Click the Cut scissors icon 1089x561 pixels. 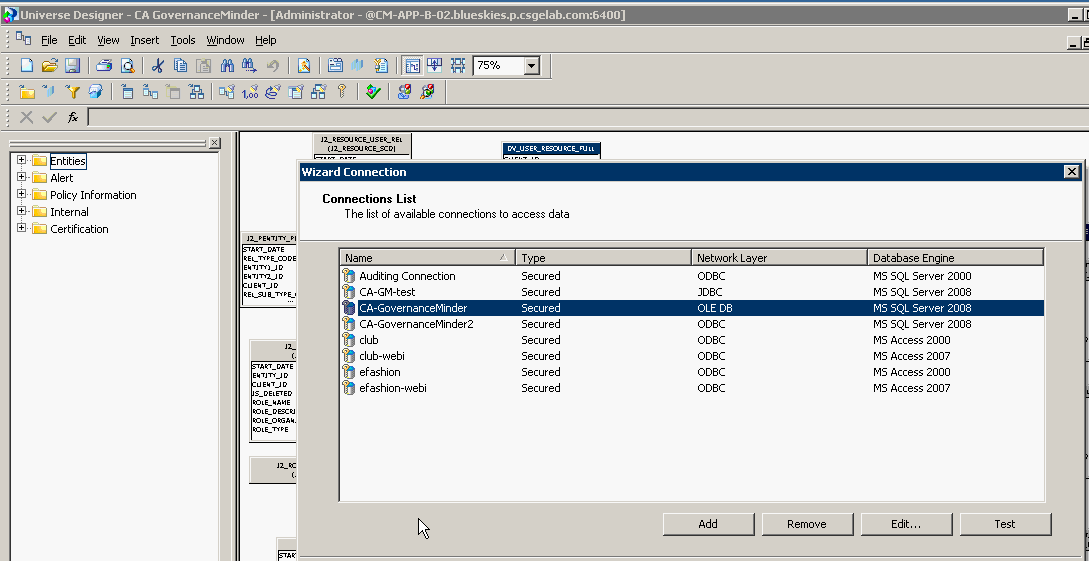pos(157,66)
